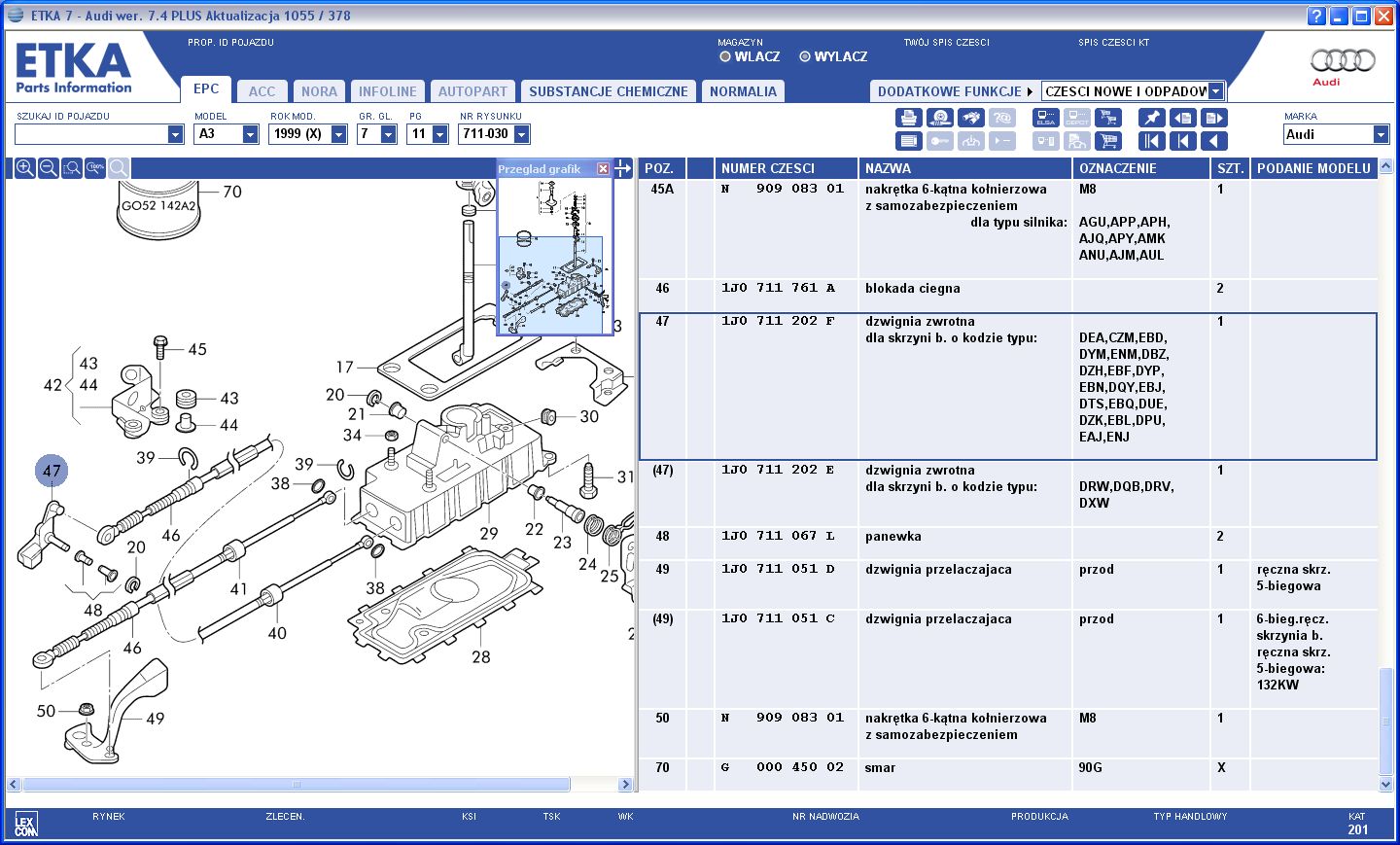Switch to the INFOLINE tab
This screenshot has width=1400, height=845.
tap(388, 91)
